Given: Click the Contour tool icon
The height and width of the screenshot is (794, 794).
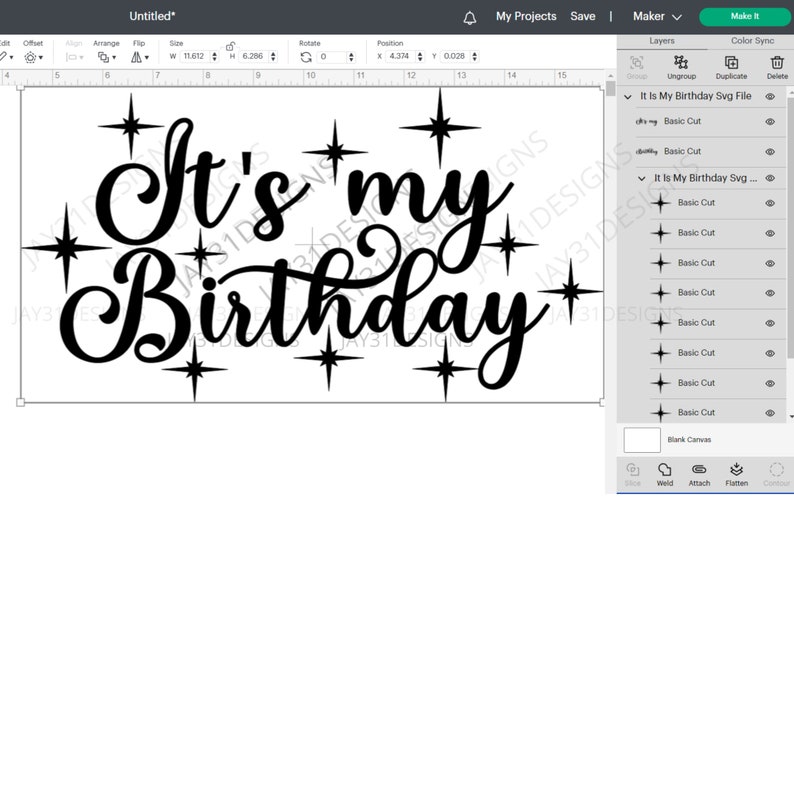Looking at the screenshot, I should tap(776, 469).
